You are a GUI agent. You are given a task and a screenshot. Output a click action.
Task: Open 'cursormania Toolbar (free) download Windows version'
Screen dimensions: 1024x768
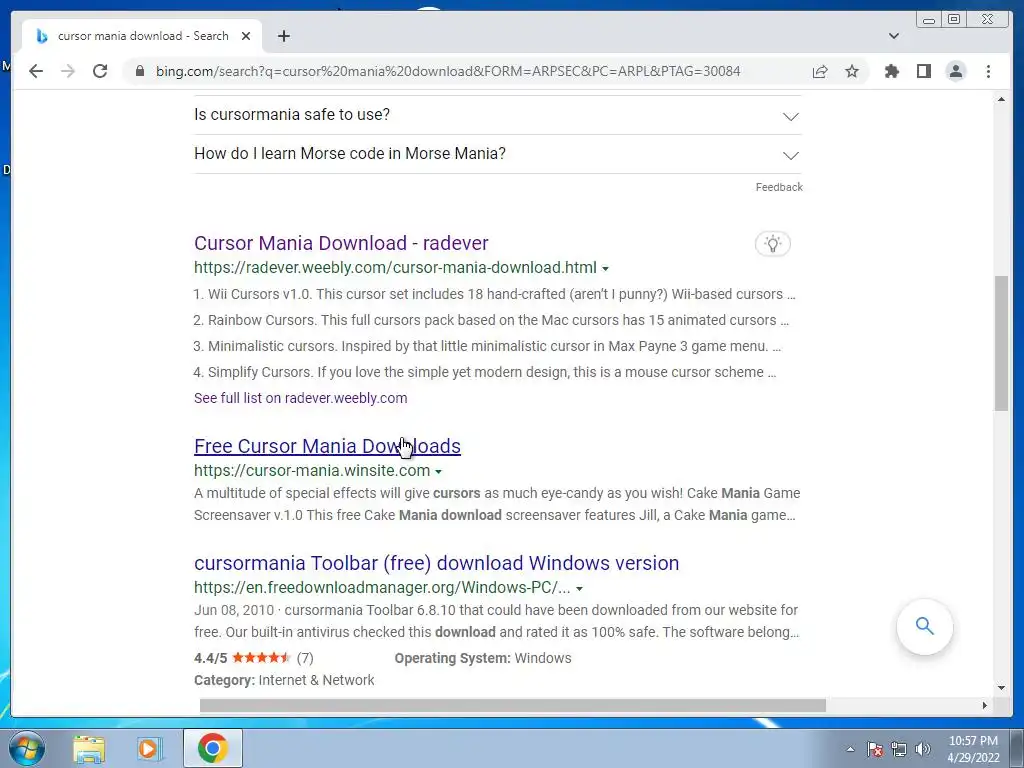click(x=436, y=563)
